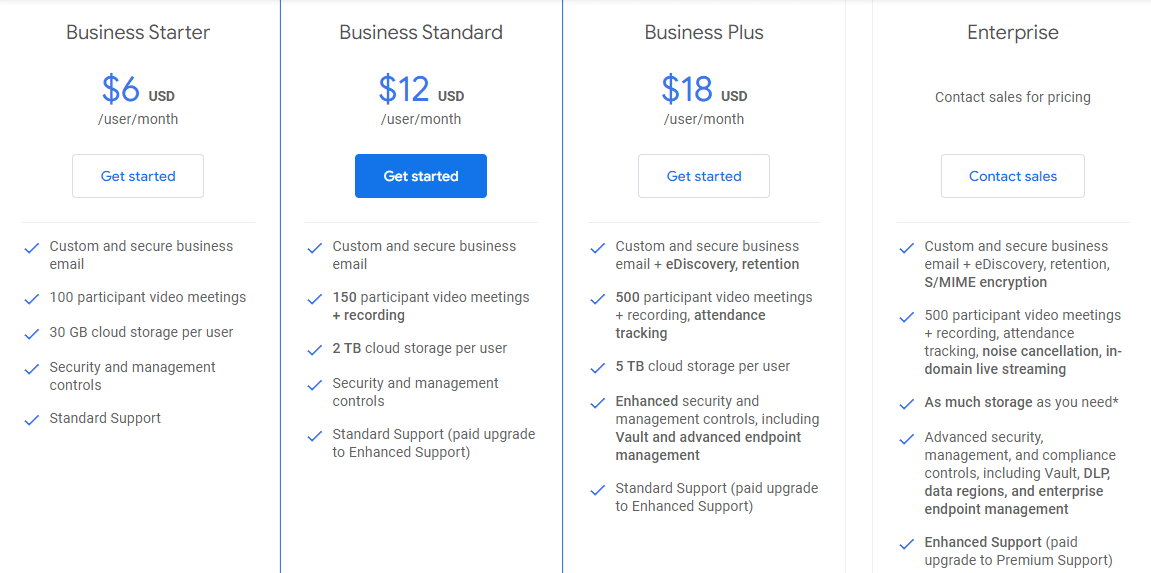Click the $18 USD price text
This screenshot has width=1151, height=573.
(x=703, y=90)
